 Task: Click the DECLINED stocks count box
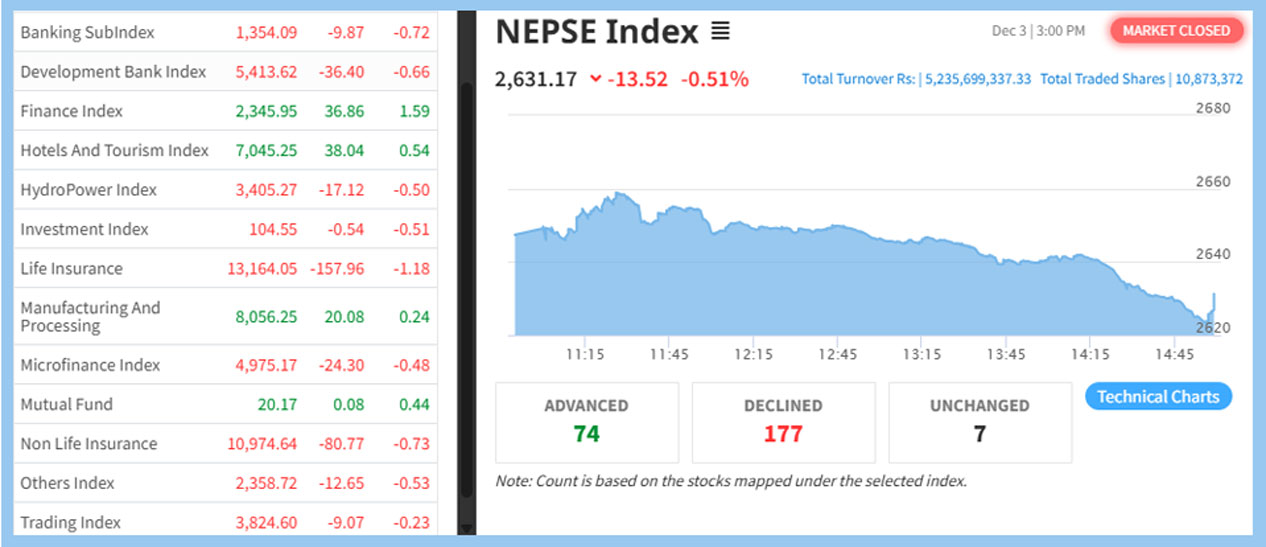[x=783, y=422]
